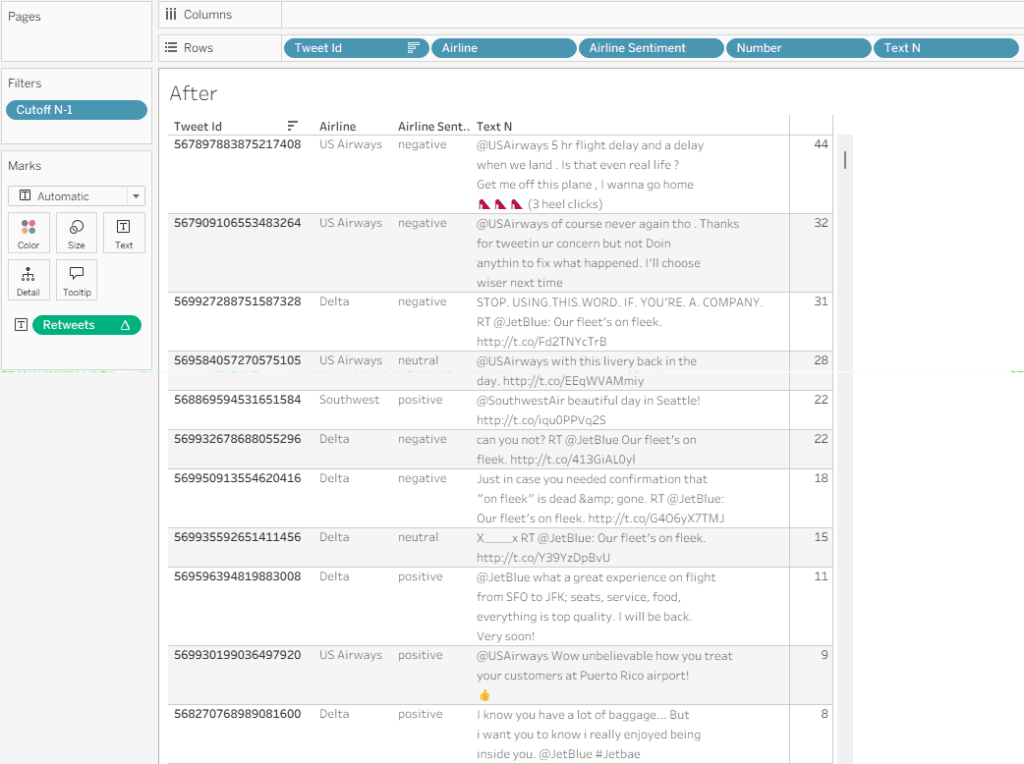The width and height of the screenshot is (1024, 764).
Task: Click the Number pill in Rows shelf
Action: [798, 48]
